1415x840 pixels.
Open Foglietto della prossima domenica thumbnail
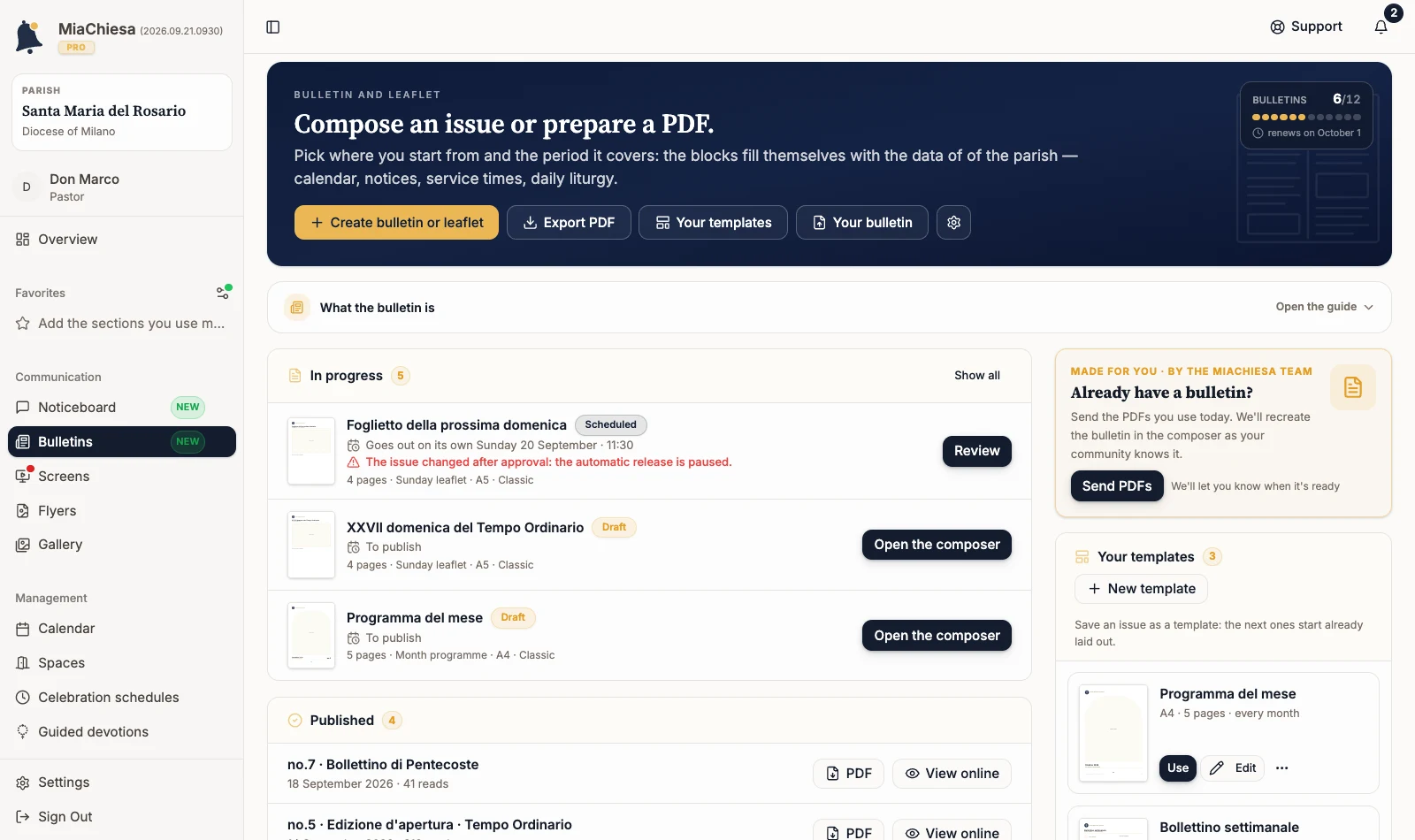pyautogui.click(x=311, y=451)
